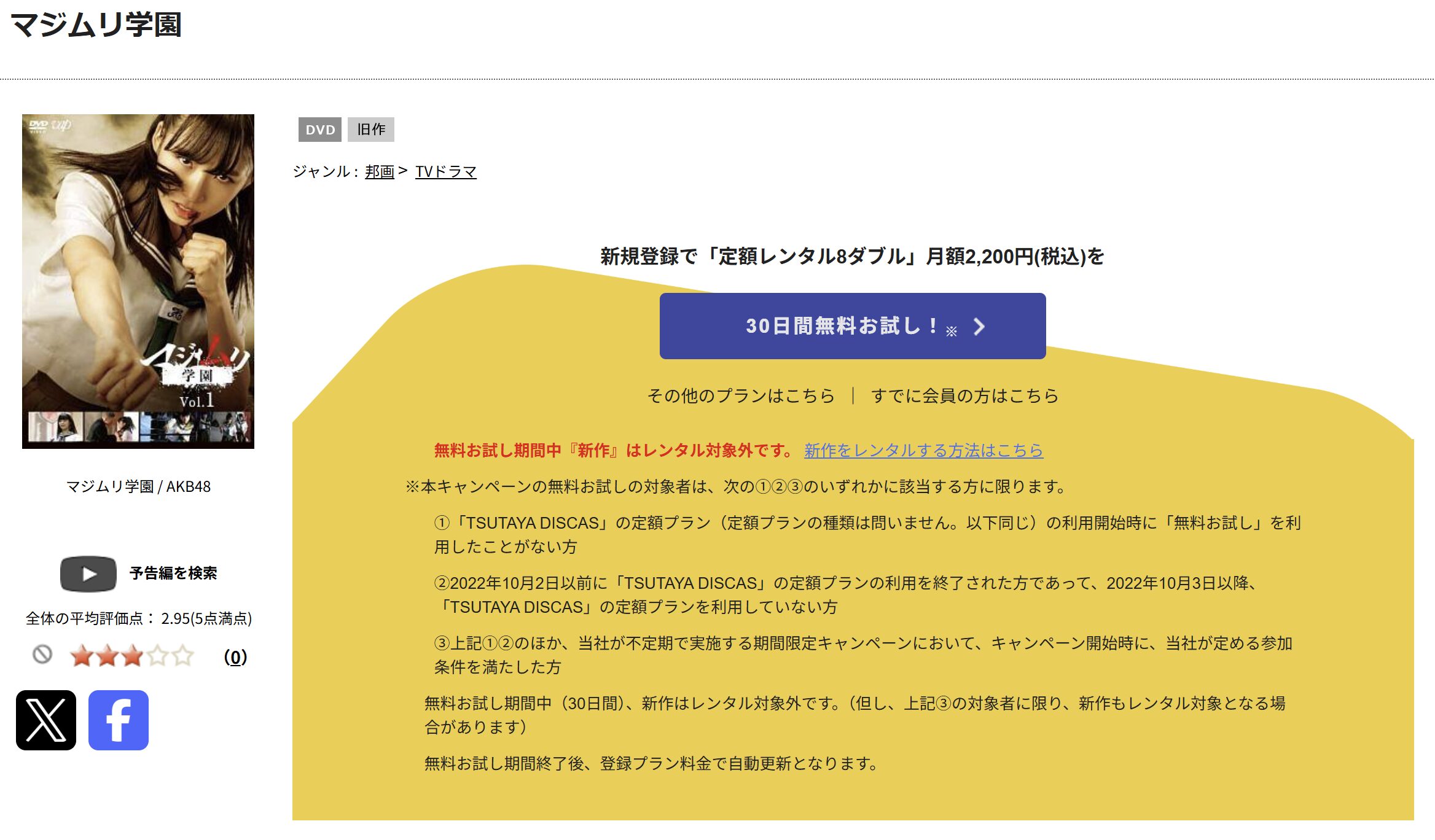Click the マジムリ学園 page heading
Image resolution: width=1435 pixels, height=840 pixels.
(96, 25)
